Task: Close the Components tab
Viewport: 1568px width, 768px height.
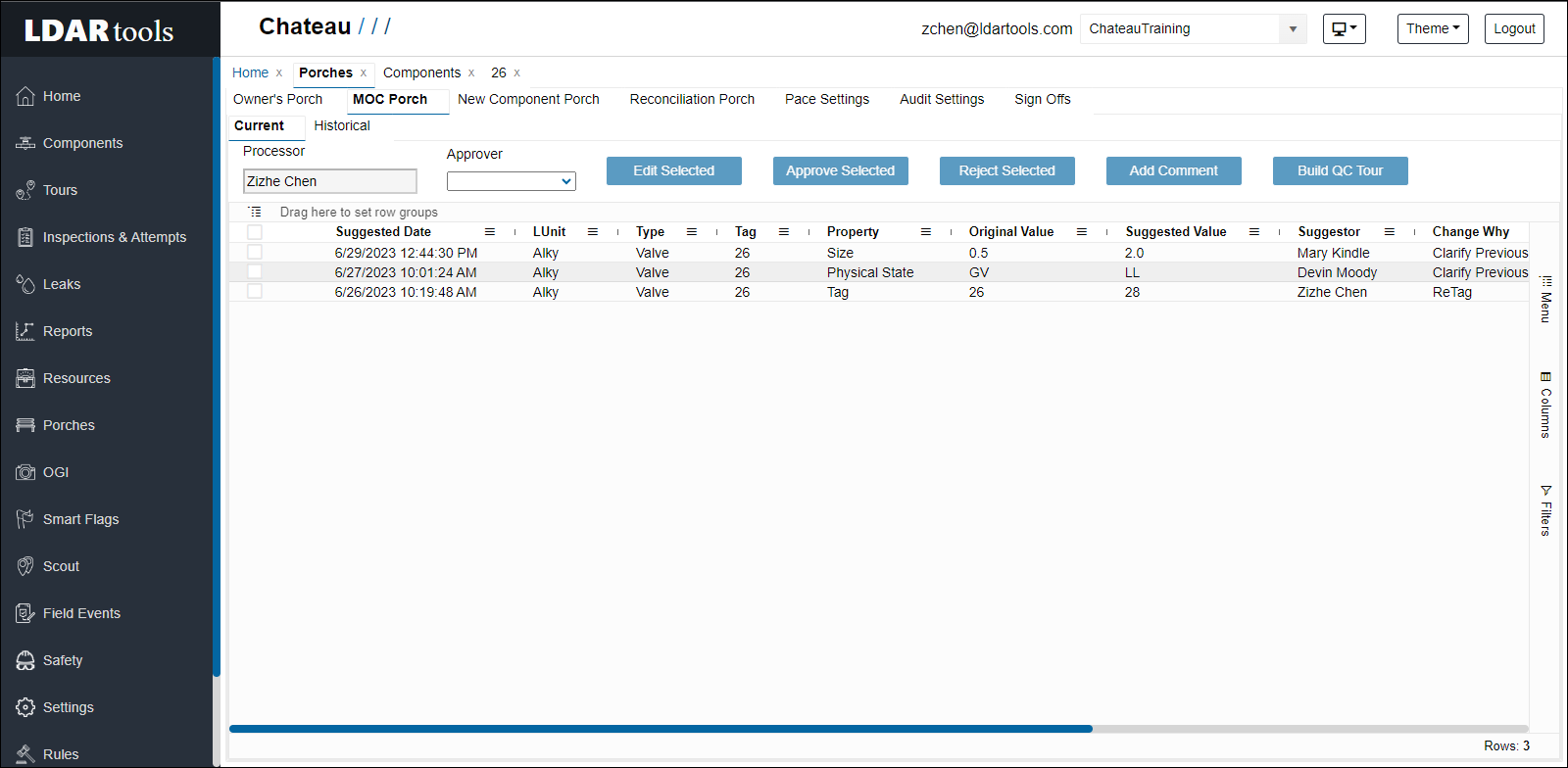Action: pos(471,73)
